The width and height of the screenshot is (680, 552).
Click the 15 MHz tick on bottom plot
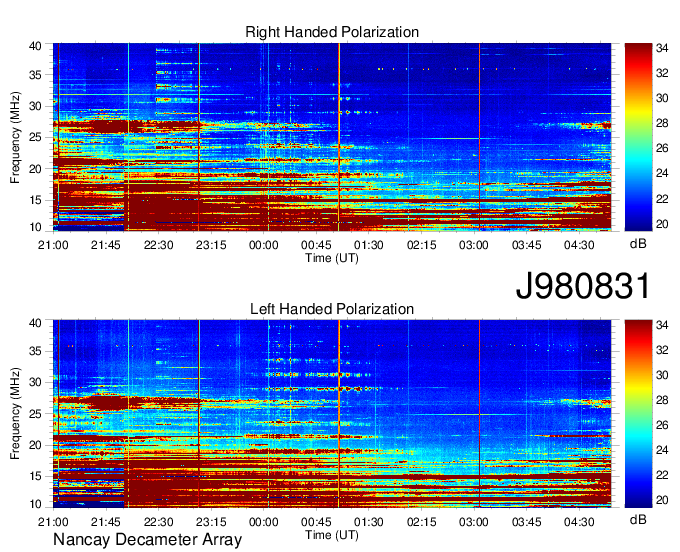[x=35, y=476]
